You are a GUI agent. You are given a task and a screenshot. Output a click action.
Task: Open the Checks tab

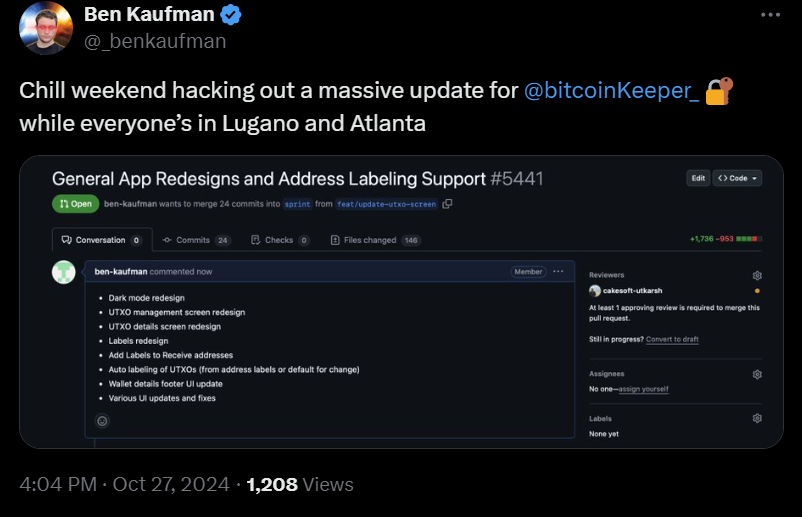click(280, 240)
